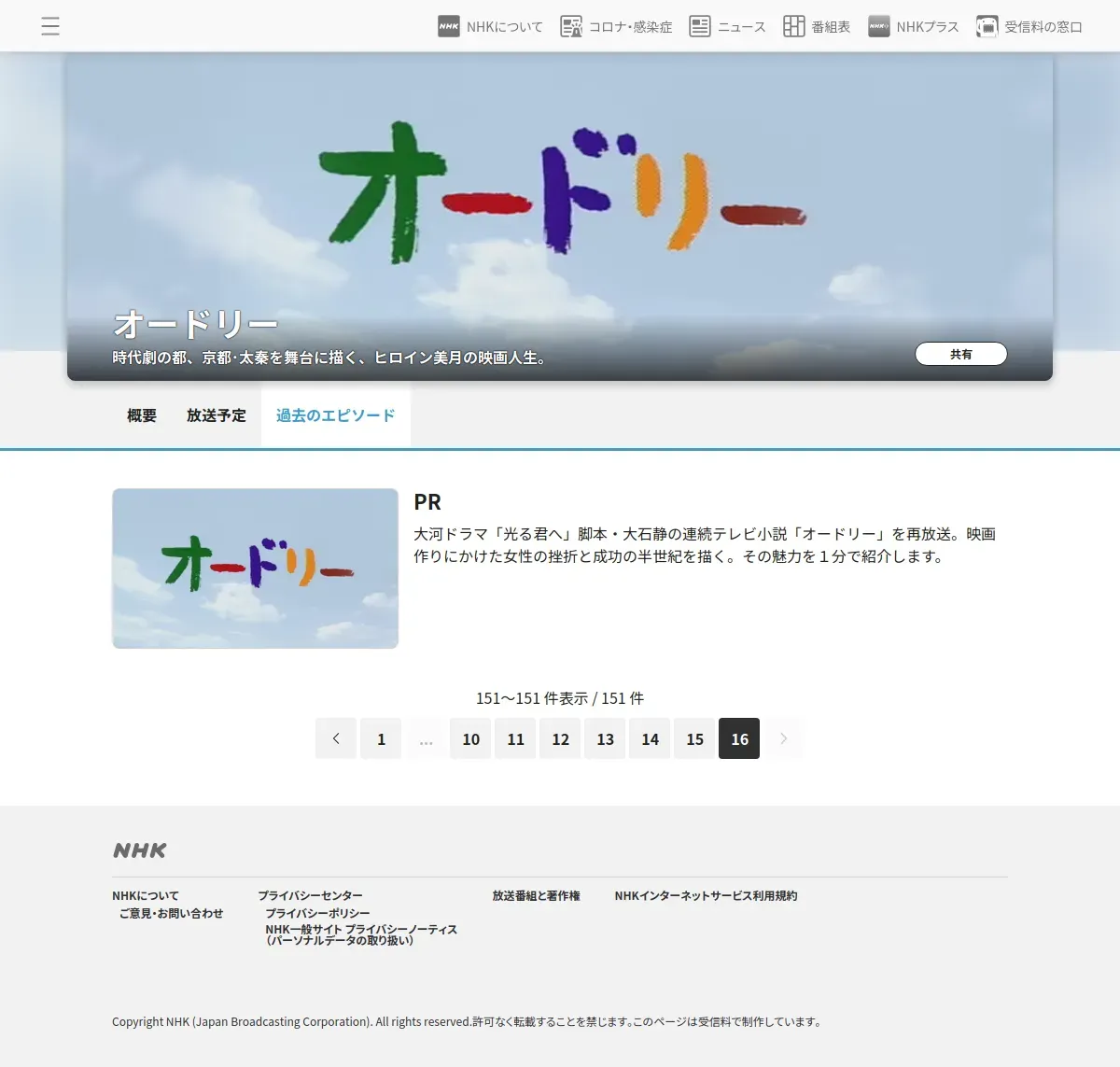Open 放送番組と著作権 footer link
Viewport: 1120px width, 1067px height.
click(x=537, y=895)
